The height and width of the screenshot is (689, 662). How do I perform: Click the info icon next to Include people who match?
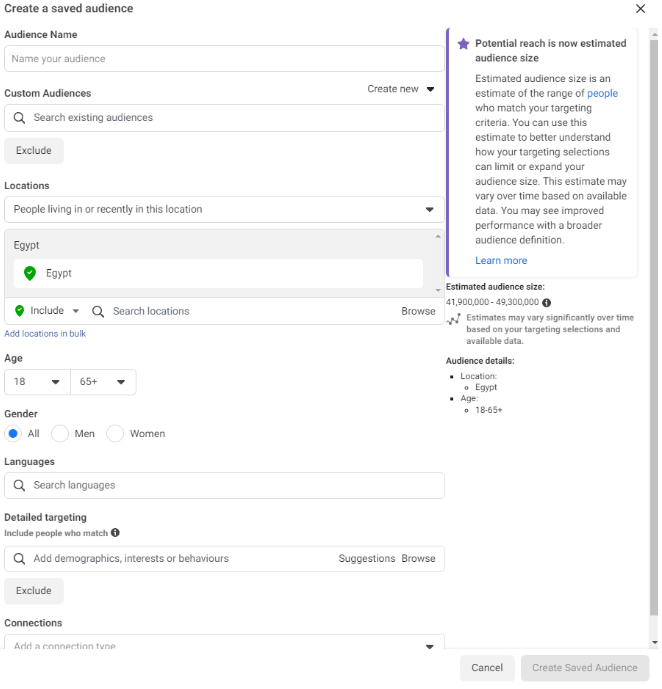click(x=115, y=533)
